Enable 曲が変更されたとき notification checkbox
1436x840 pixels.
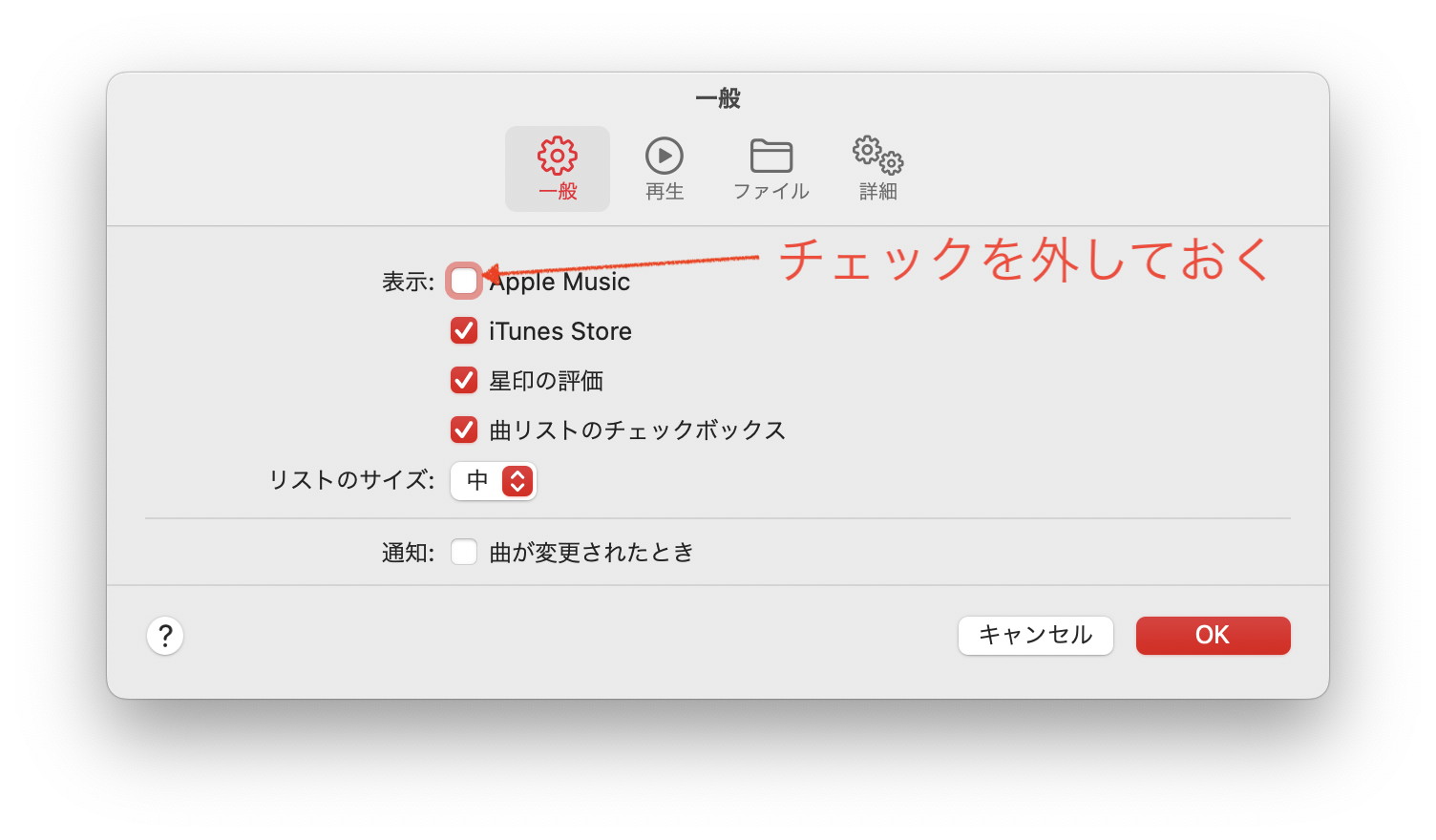(464, 552)
